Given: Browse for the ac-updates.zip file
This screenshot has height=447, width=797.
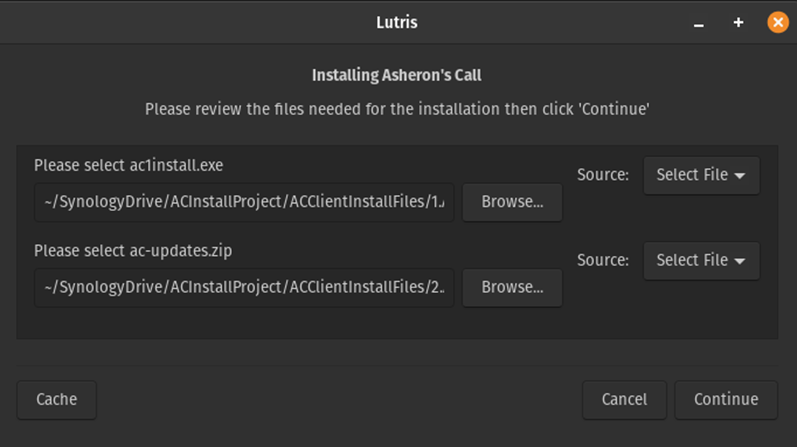Looking at the screenshot, I should pyautogui.click(x=512, y=287).
